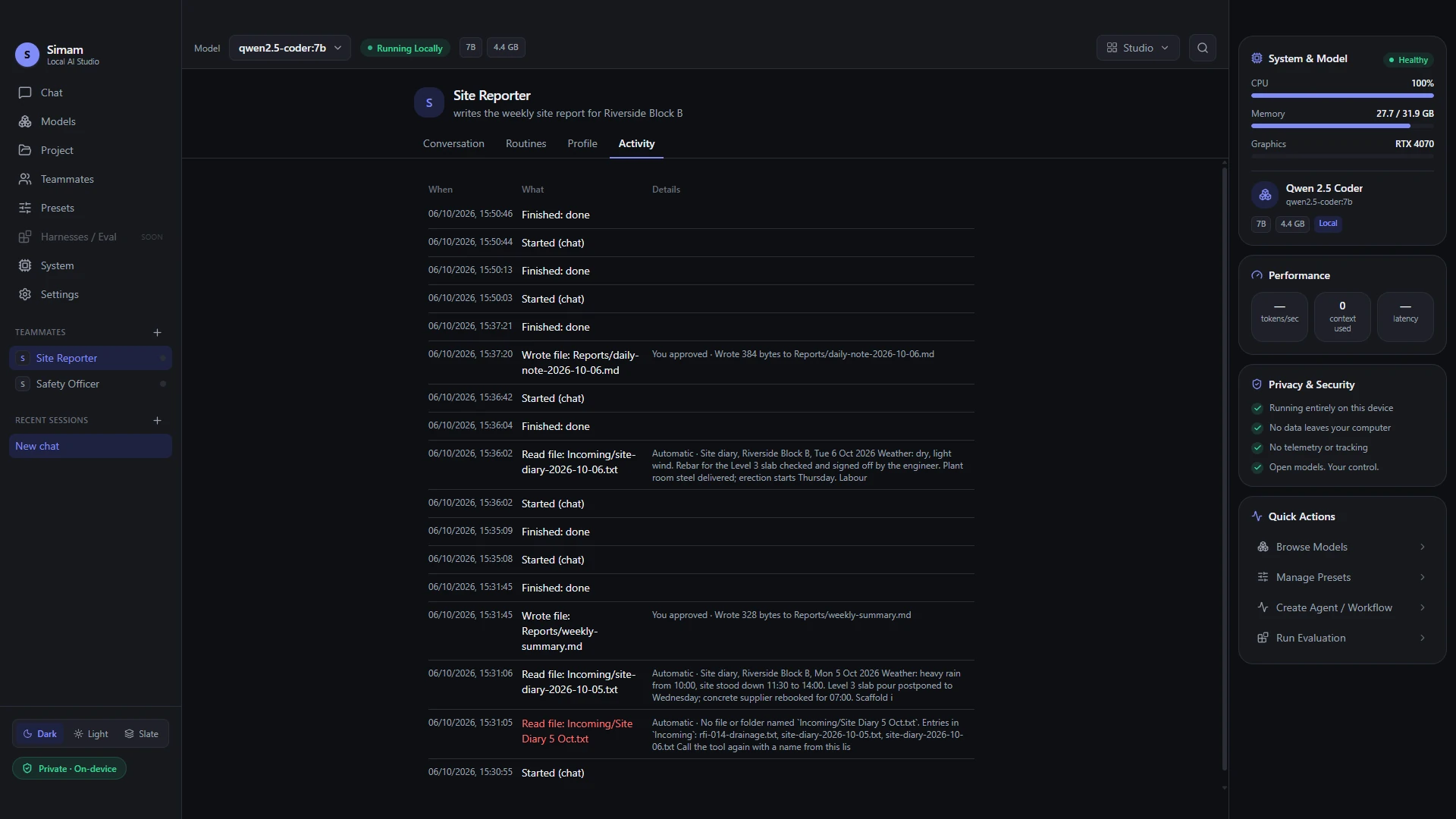
Task: Open Presets sliders icon
Action: (x=25, y=208)
